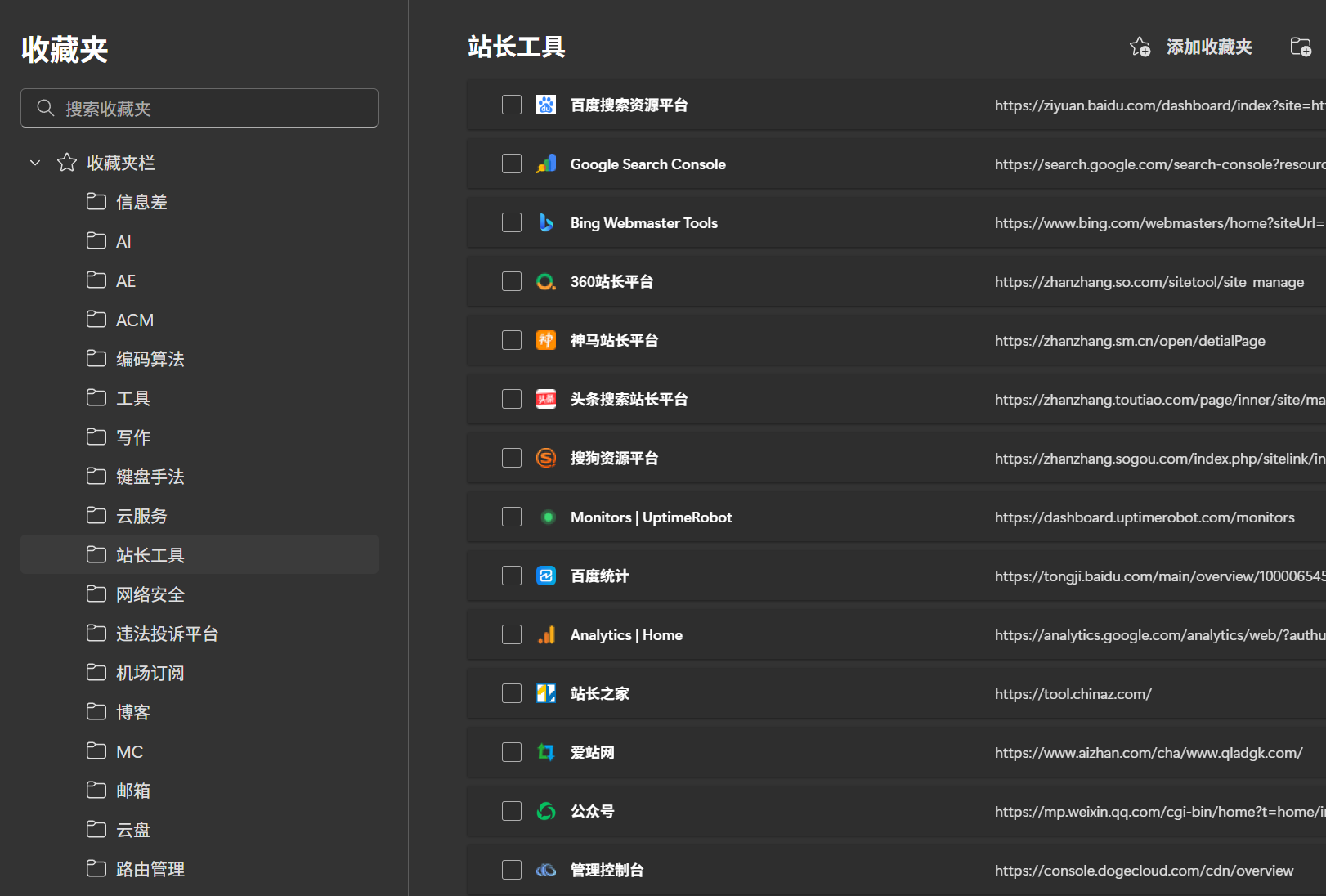Tick the Bing Webmaster Tools checkbox
1326x896 pixels.
[512, 222]
